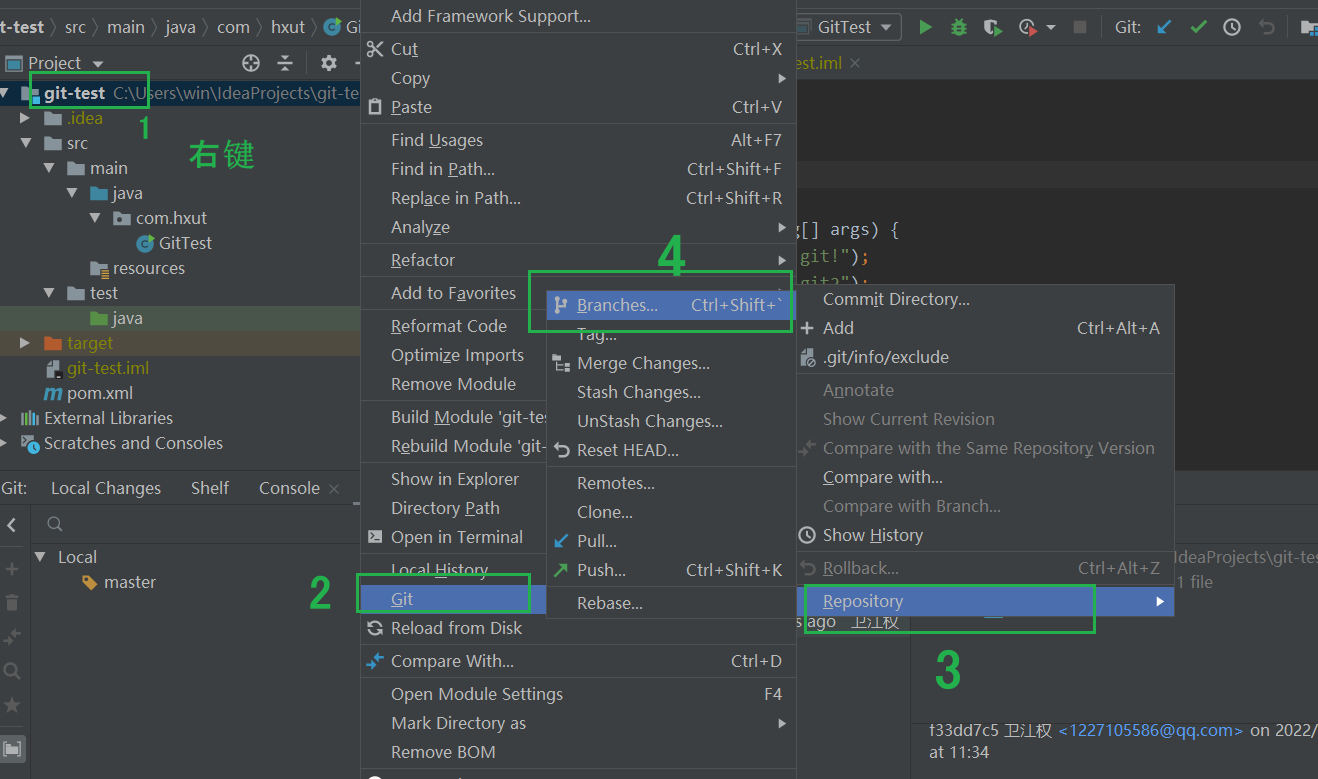1318x779 pixels.
Task: Choose Merge Changes... menu entry
Action: point(671,363)
